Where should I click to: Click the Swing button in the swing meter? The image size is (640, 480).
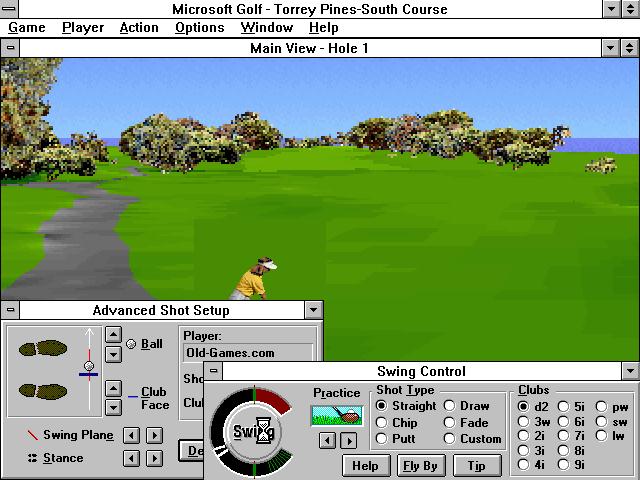tap(253, 431)
